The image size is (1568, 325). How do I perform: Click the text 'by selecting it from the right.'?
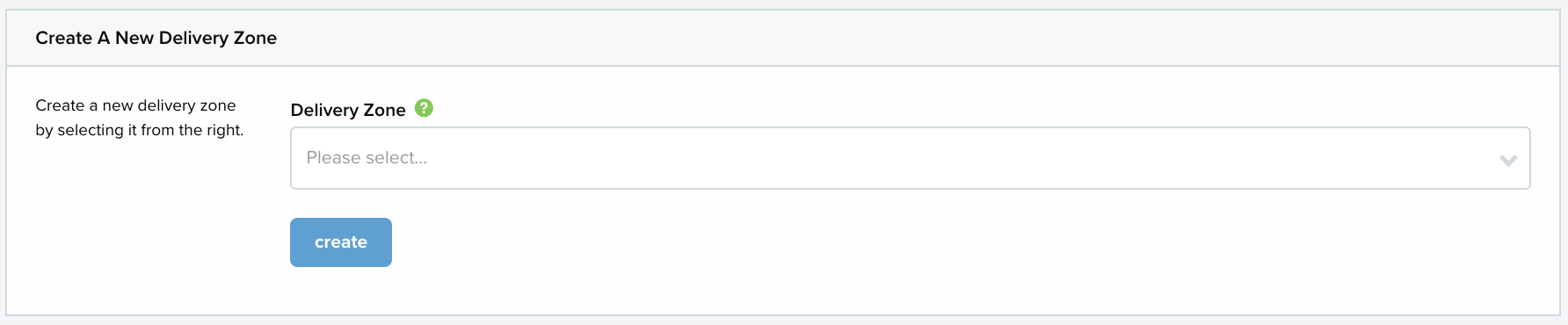click(140, 130)
